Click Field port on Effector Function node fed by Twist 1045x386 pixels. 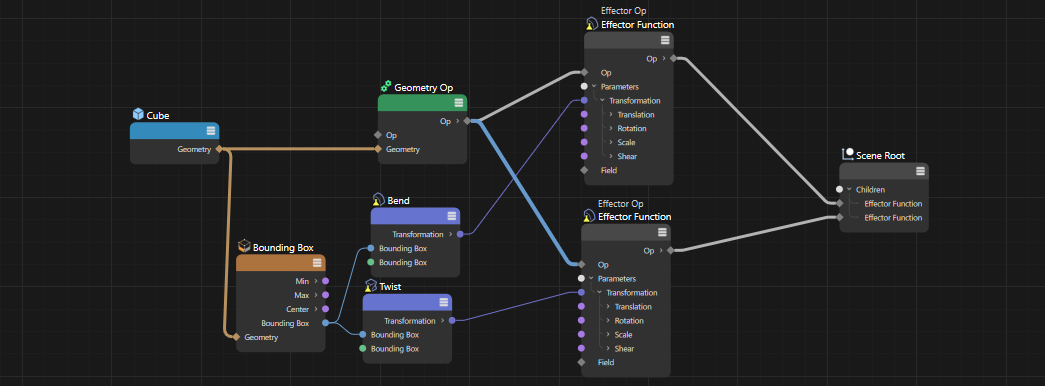[581, 363]
